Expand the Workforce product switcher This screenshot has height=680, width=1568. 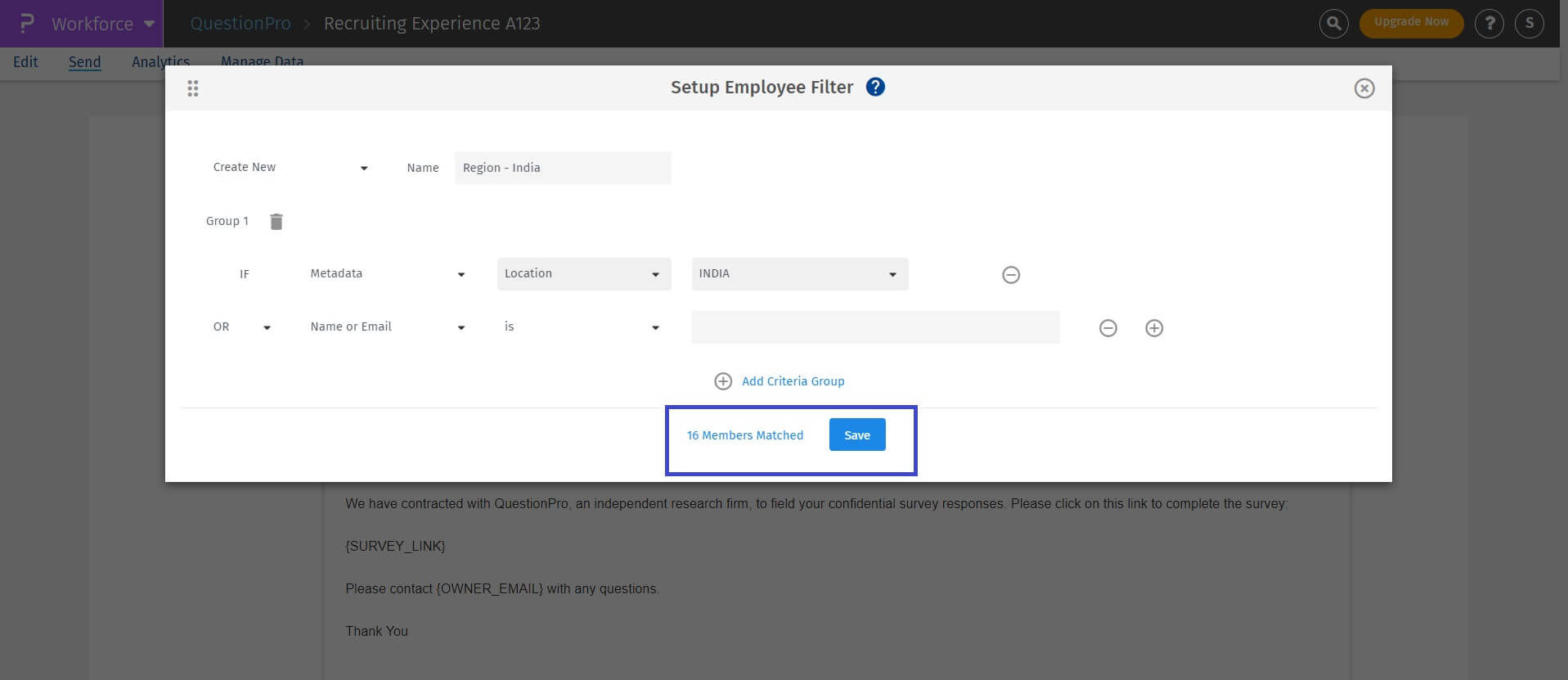(x=102, y=24)
